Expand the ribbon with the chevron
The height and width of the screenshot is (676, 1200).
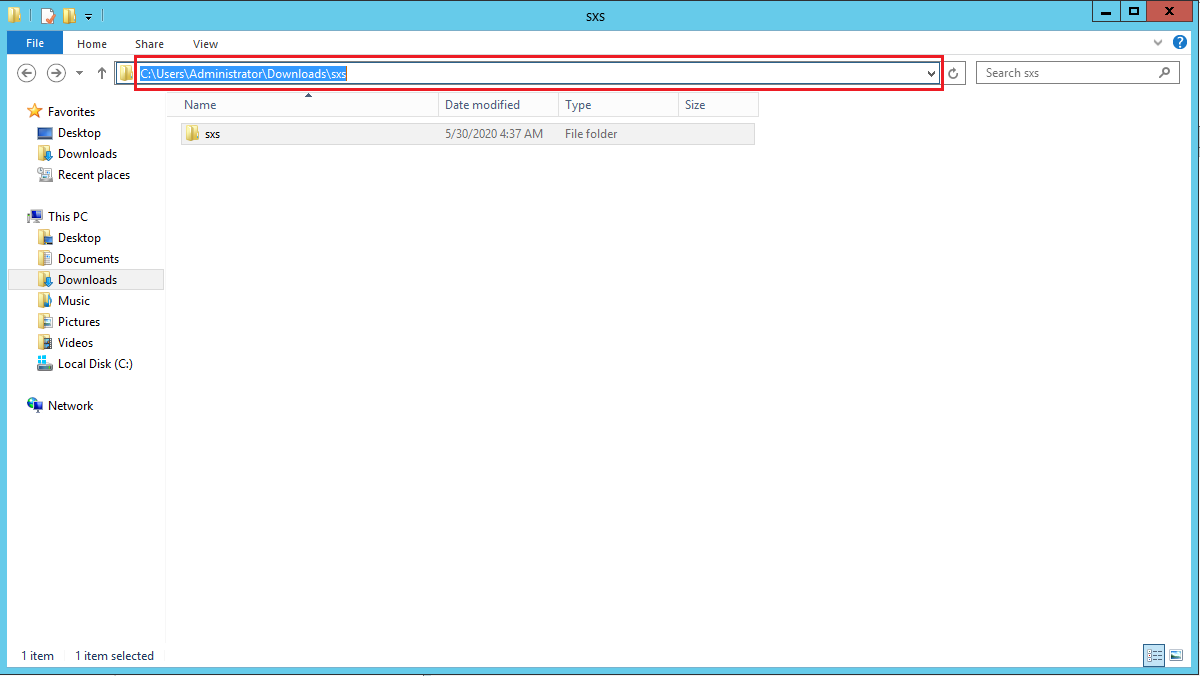click(1158, 43)
